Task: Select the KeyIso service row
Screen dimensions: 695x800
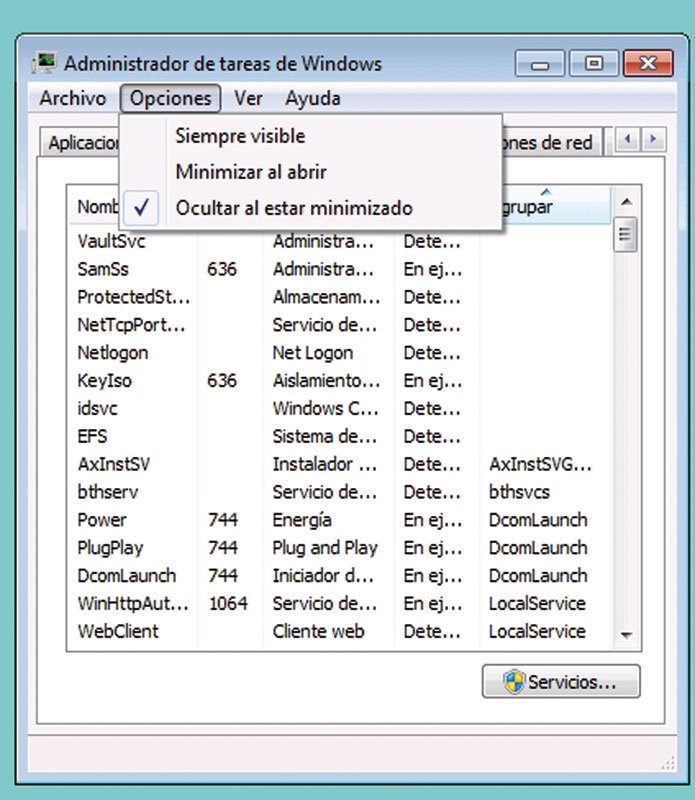Action: (340, 381)
